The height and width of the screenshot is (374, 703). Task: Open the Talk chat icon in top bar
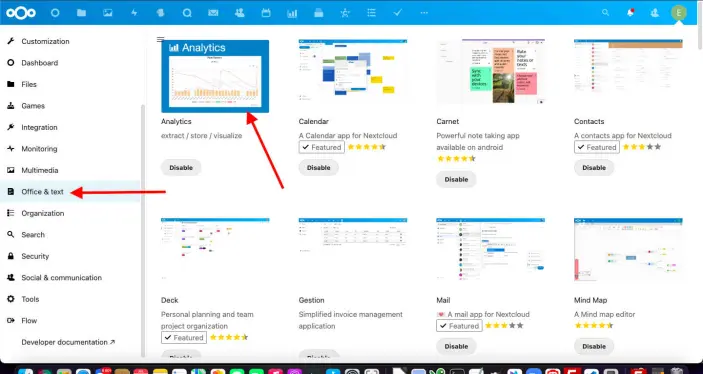pos(187,13)
